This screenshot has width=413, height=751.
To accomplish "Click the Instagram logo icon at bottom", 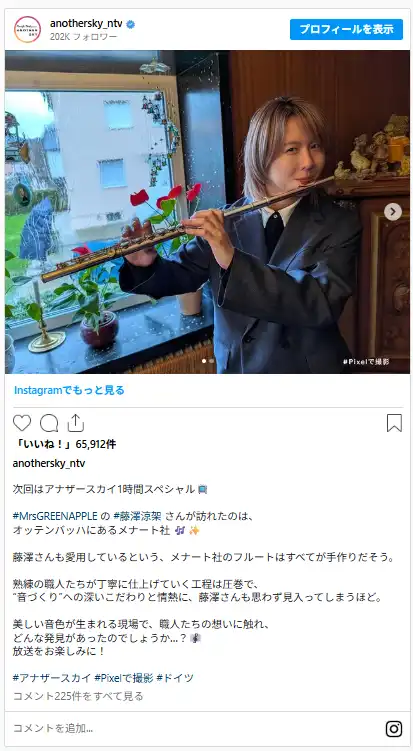I will coord(394,729).
